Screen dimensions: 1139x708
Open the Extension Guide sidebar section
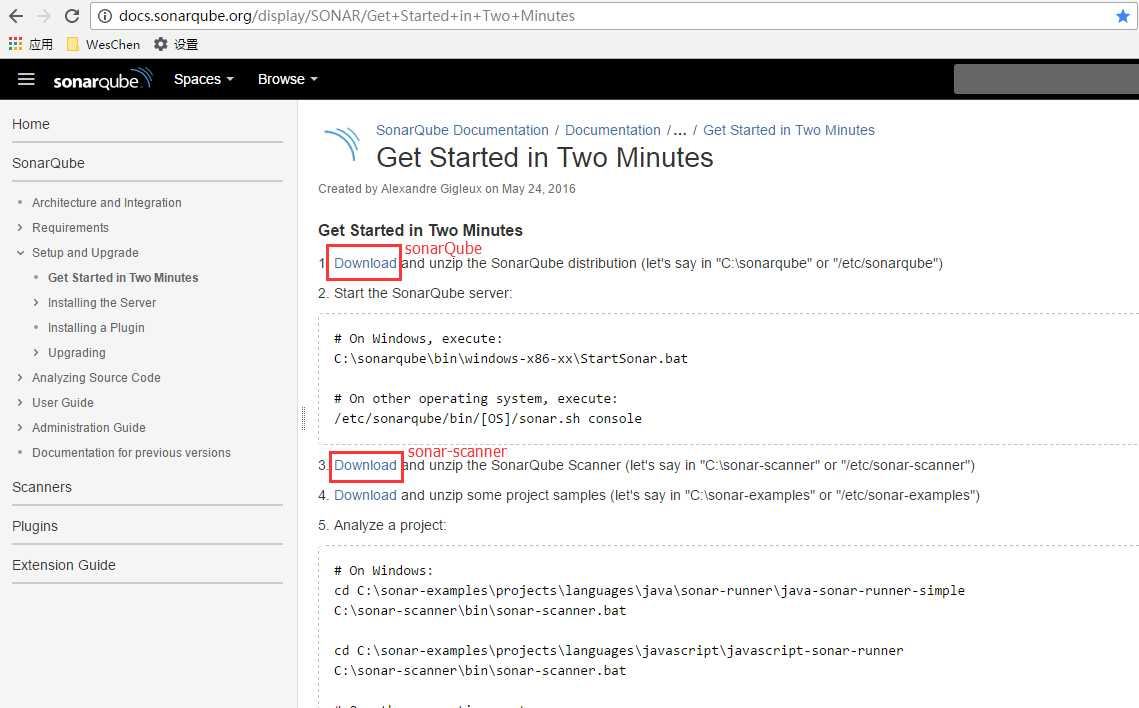(x=64, y=565)
